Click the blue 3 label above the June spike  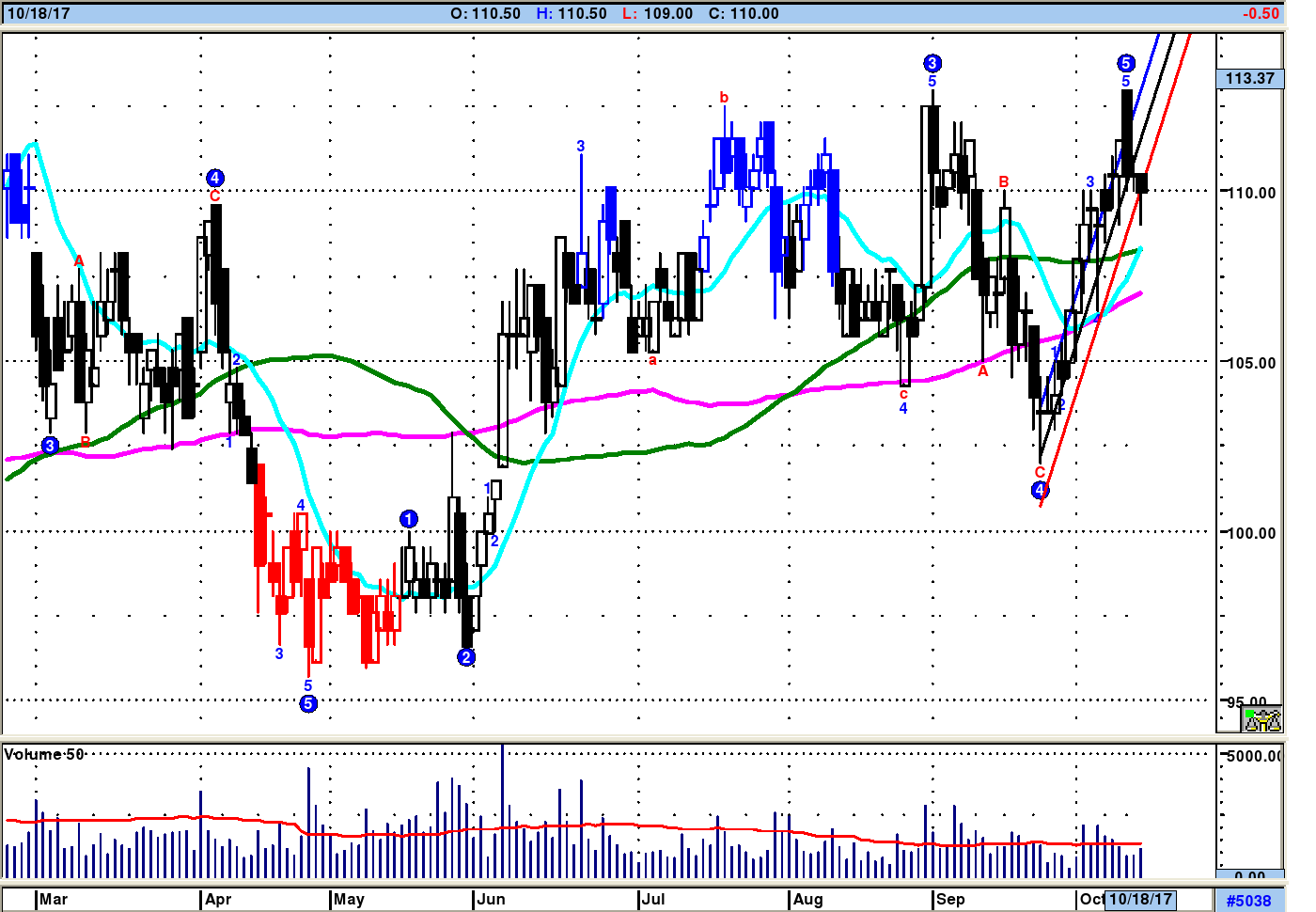[581, 146]
